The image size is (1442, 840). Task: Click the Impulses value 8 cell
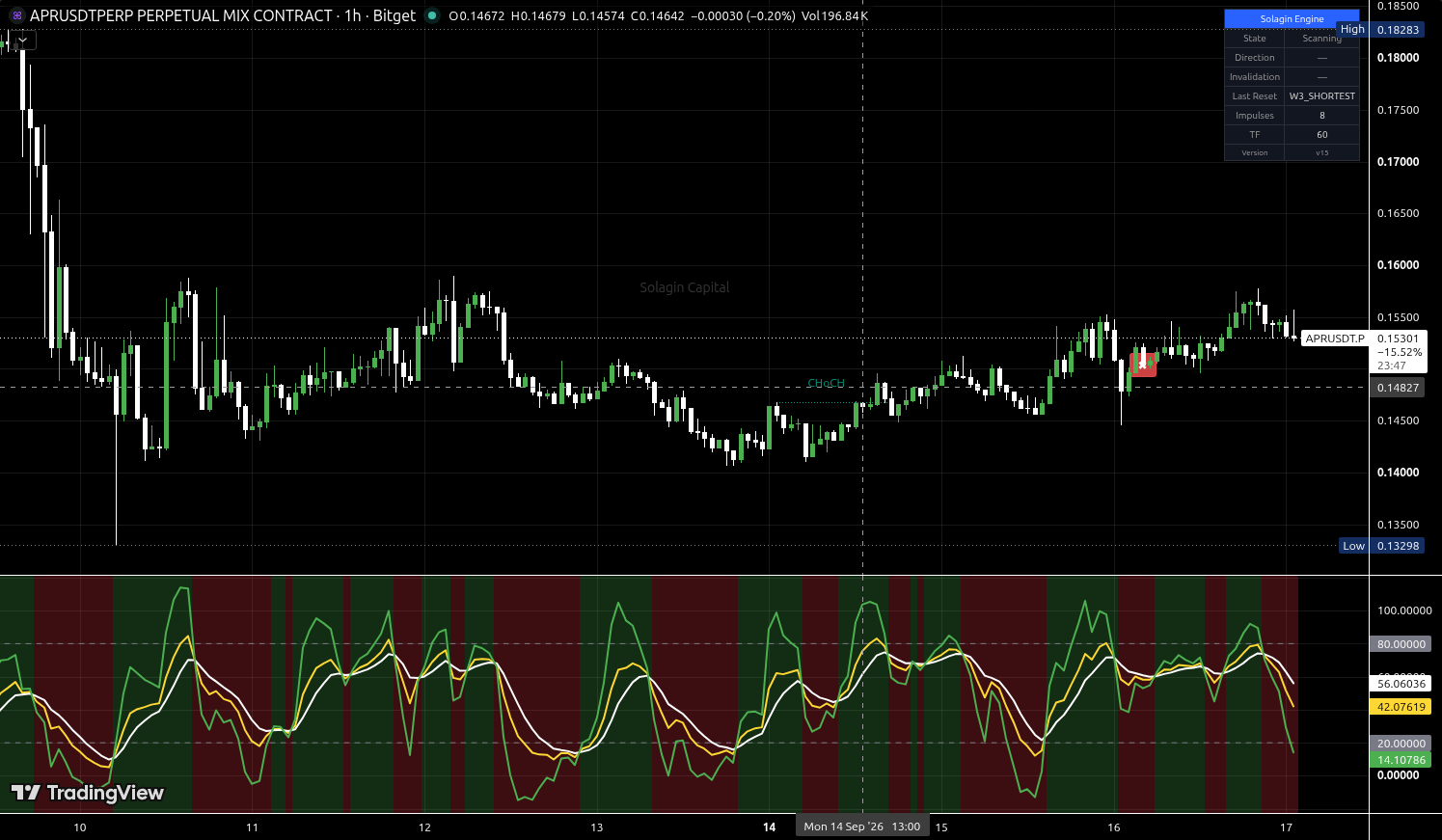point(1321,116)
